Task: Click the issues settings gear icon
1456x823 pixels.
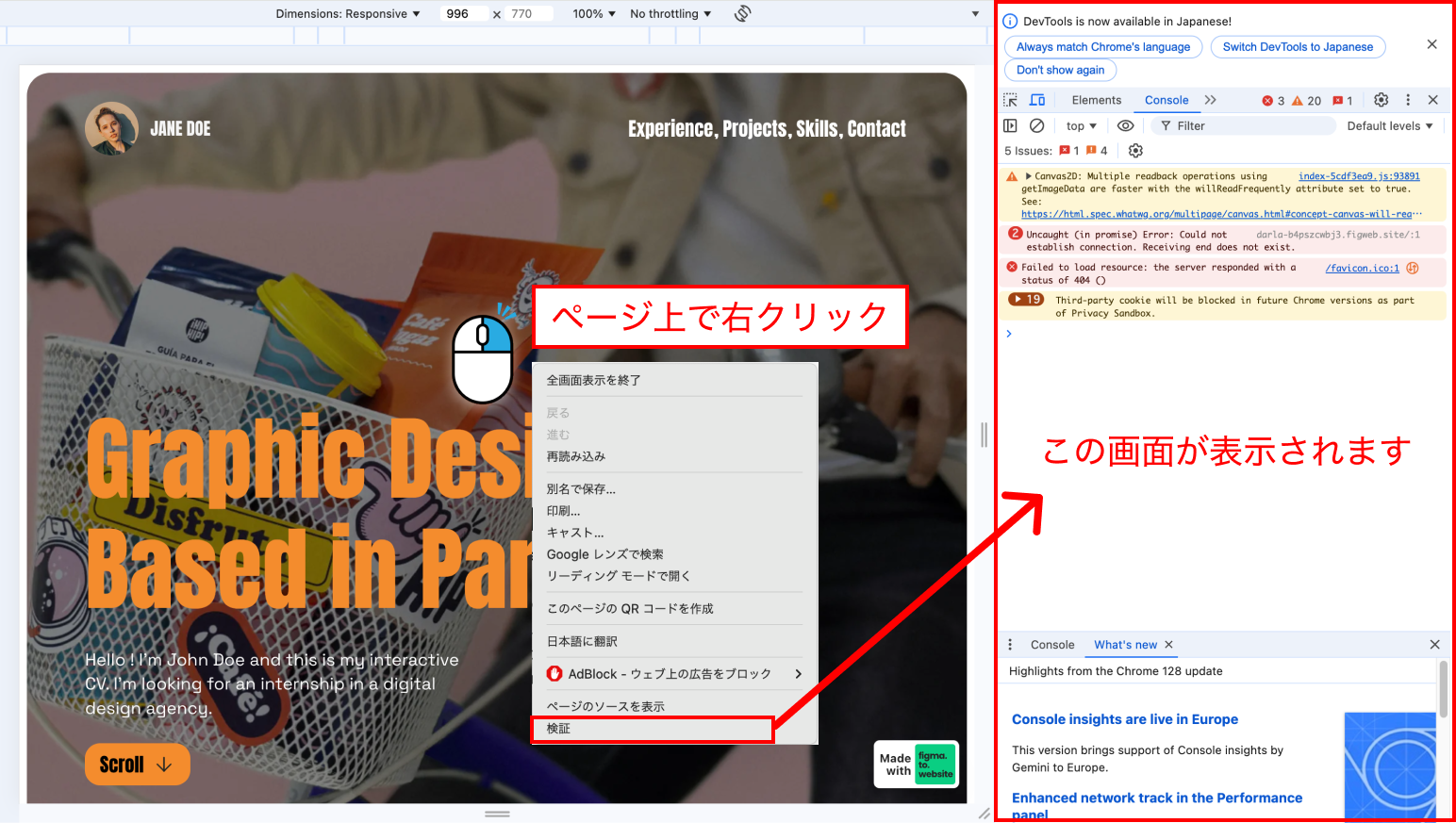Action: [1135, 151]
